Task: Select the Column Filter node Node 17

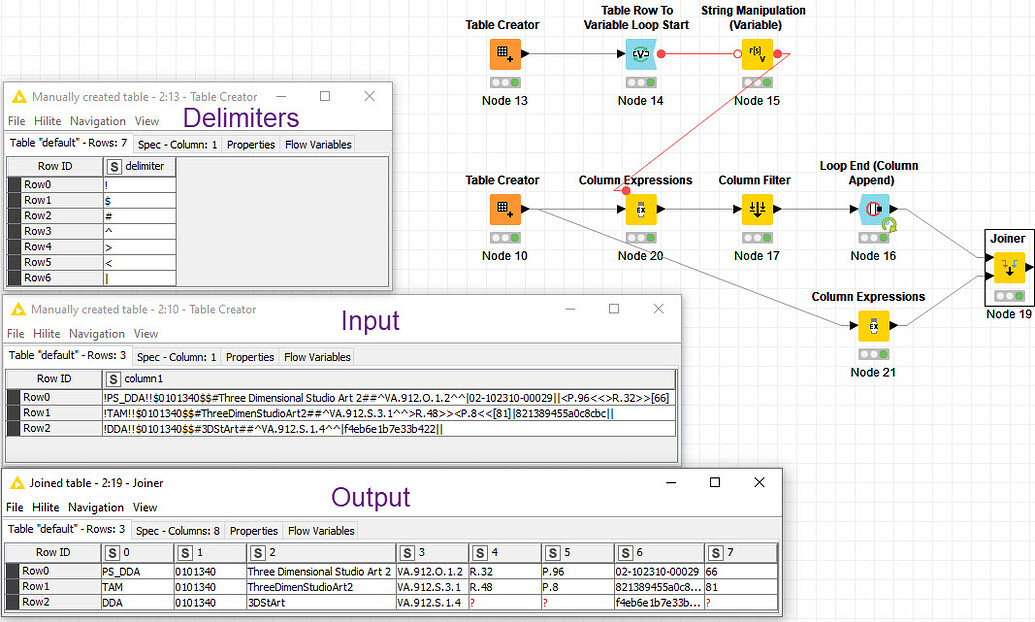Action: 757,209
